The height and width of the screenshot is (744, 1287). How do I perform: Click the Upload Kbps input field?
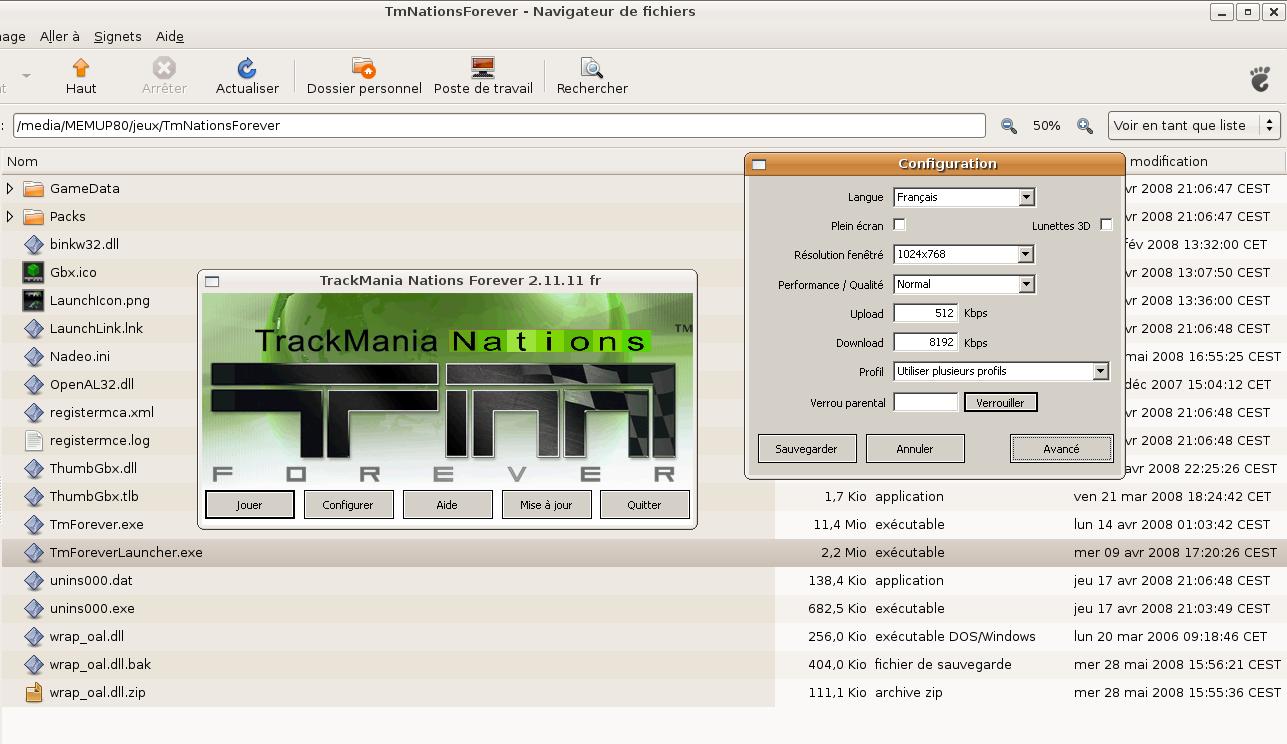click(x=926, y=313)
